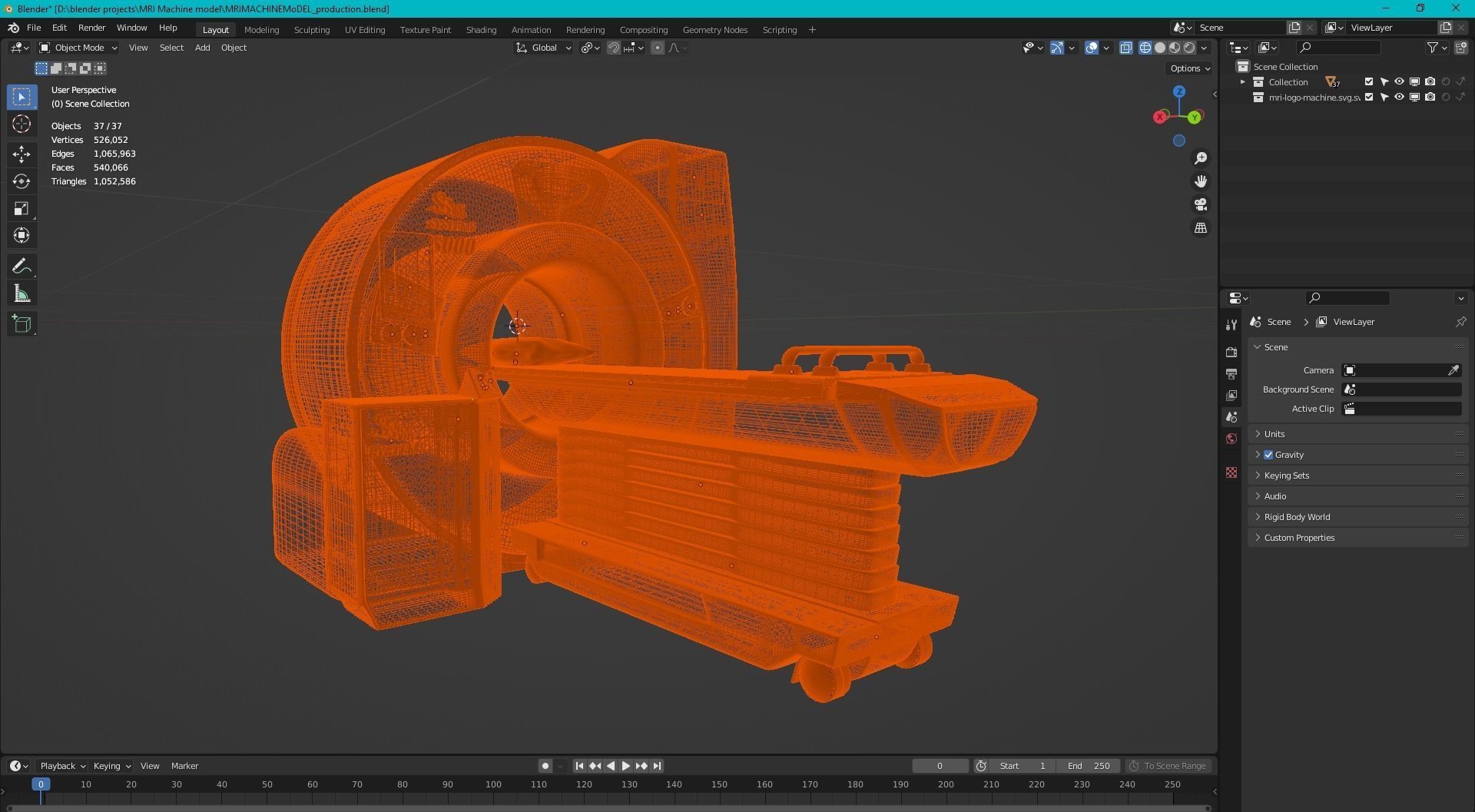Image resolution: width=1475 pixels, height=812 pixels.
Task: Open the Tool properties tab
Action: pyautogui.click(x=1231, y=325)
